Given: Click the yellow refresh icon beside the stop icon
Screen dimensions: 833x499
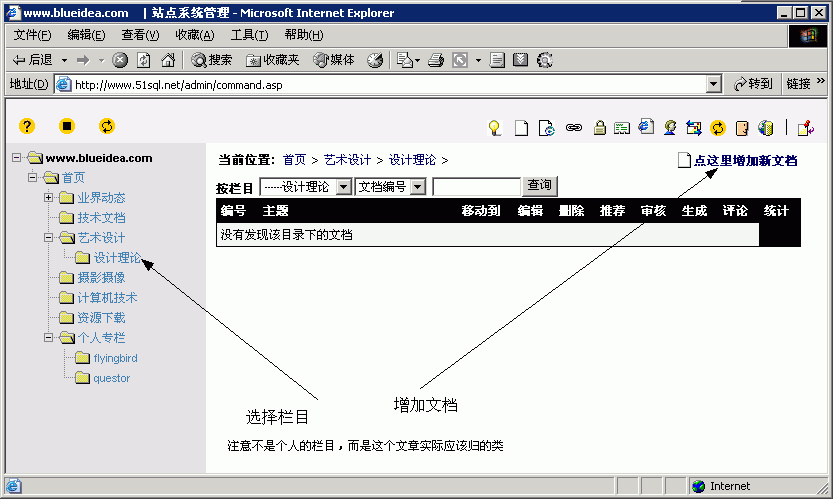Looking at the screenshot, I should pyautogui.click(x=107, y=126).
